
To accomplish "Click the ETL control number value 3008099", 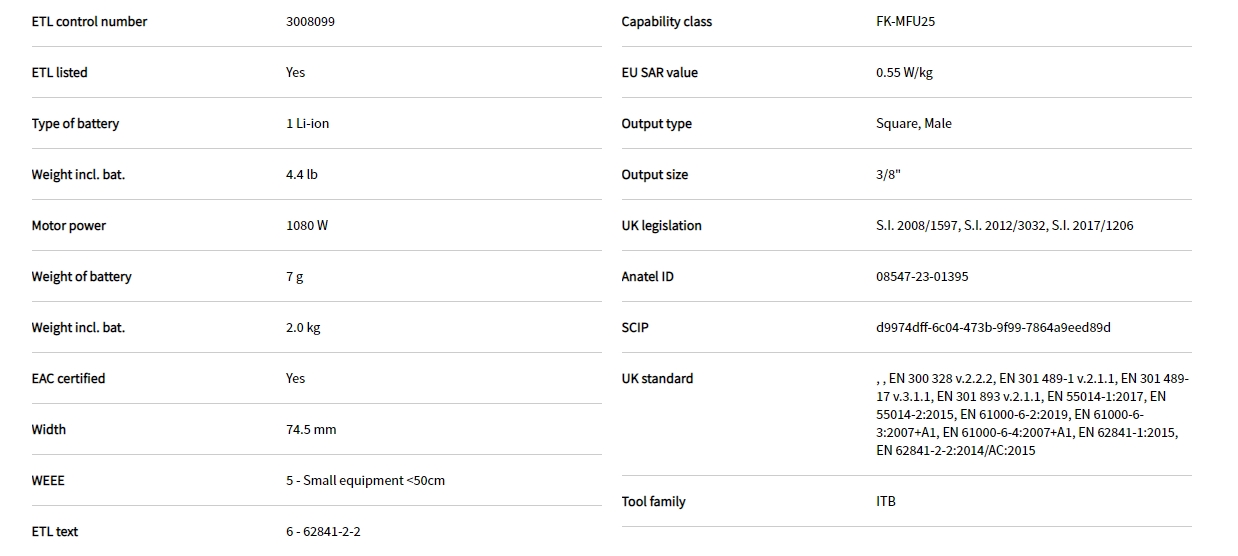I will pyautogui.click(x=310, y=22).
